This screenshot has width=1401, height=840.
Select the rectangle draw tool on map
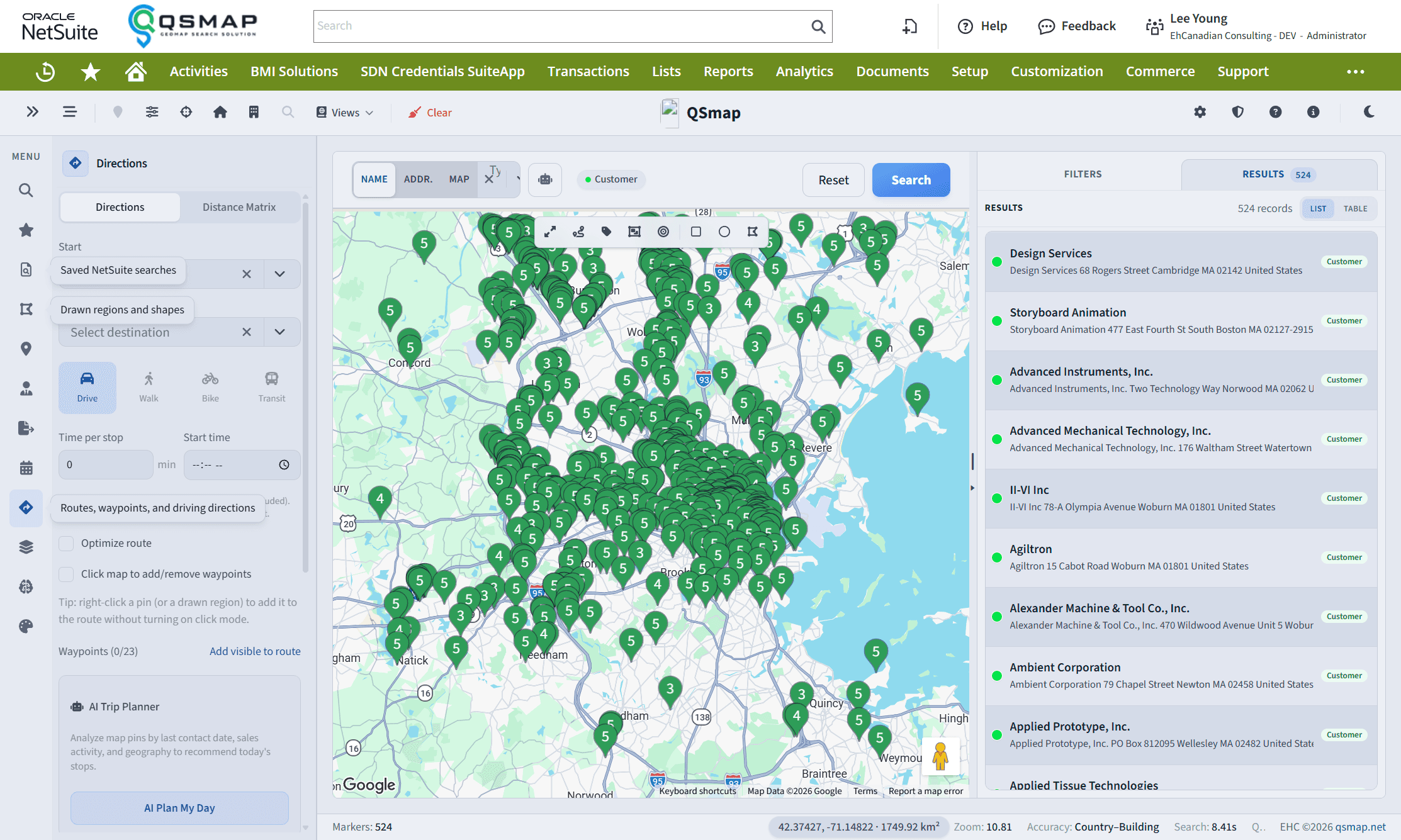pos(695,232)
